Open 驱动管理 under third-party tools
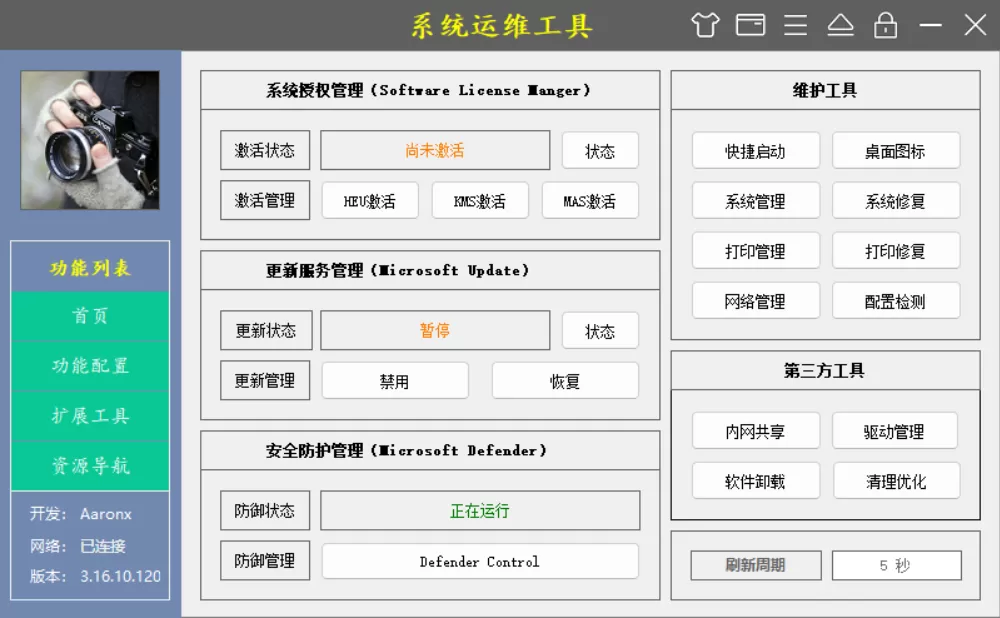The width and height of the screenshot is (1000, 618). (x=896, y=431)
